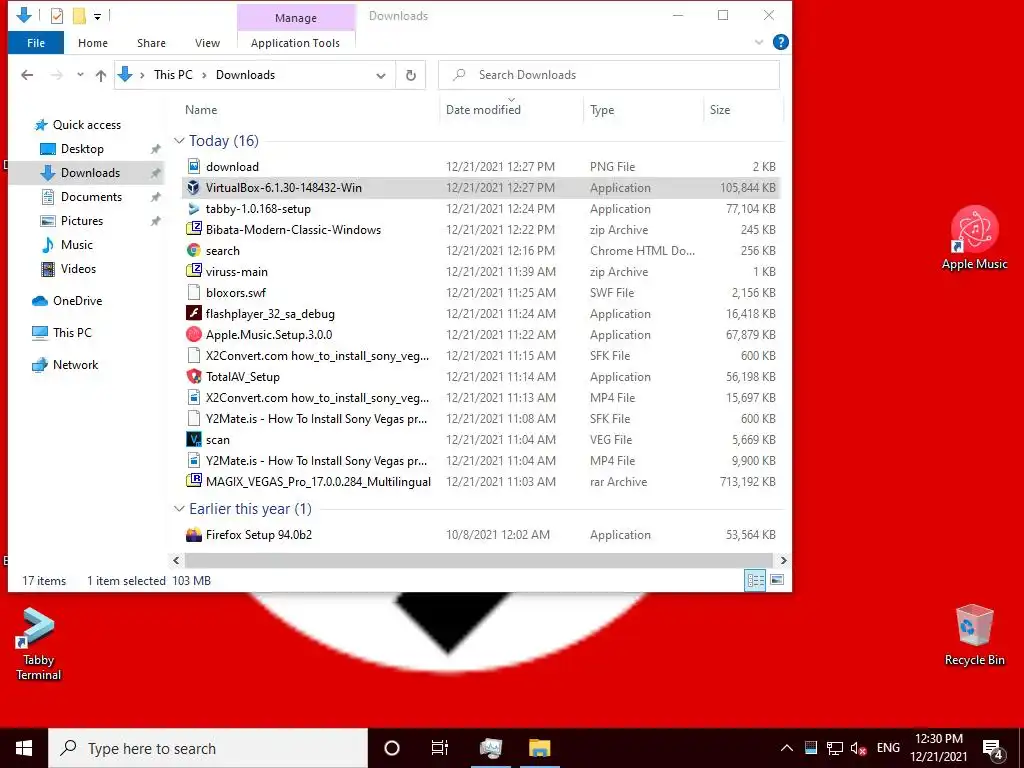Click the ENG language indicator
This screenshot has width=1024, height=768.
click(888, 748)
